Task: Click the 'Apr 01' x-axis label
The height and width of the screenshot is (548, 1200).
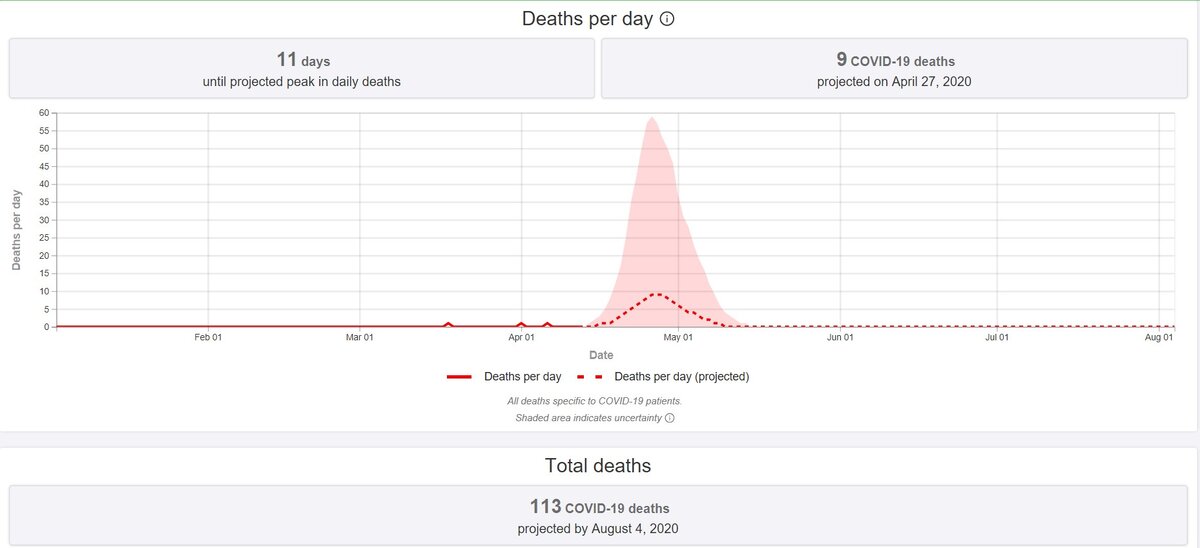Action: click(x=521, y=338)
